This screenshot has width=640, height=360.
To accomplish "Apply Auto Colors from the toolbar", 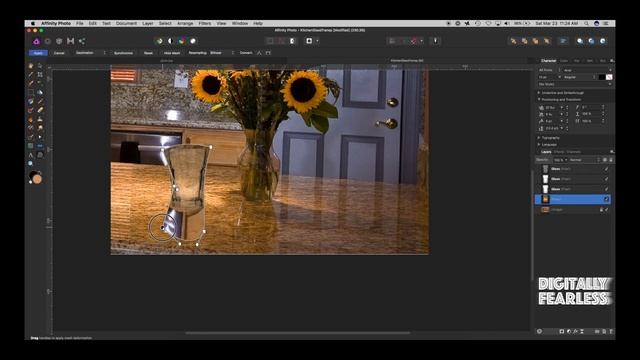I will (x=182, y=41).
